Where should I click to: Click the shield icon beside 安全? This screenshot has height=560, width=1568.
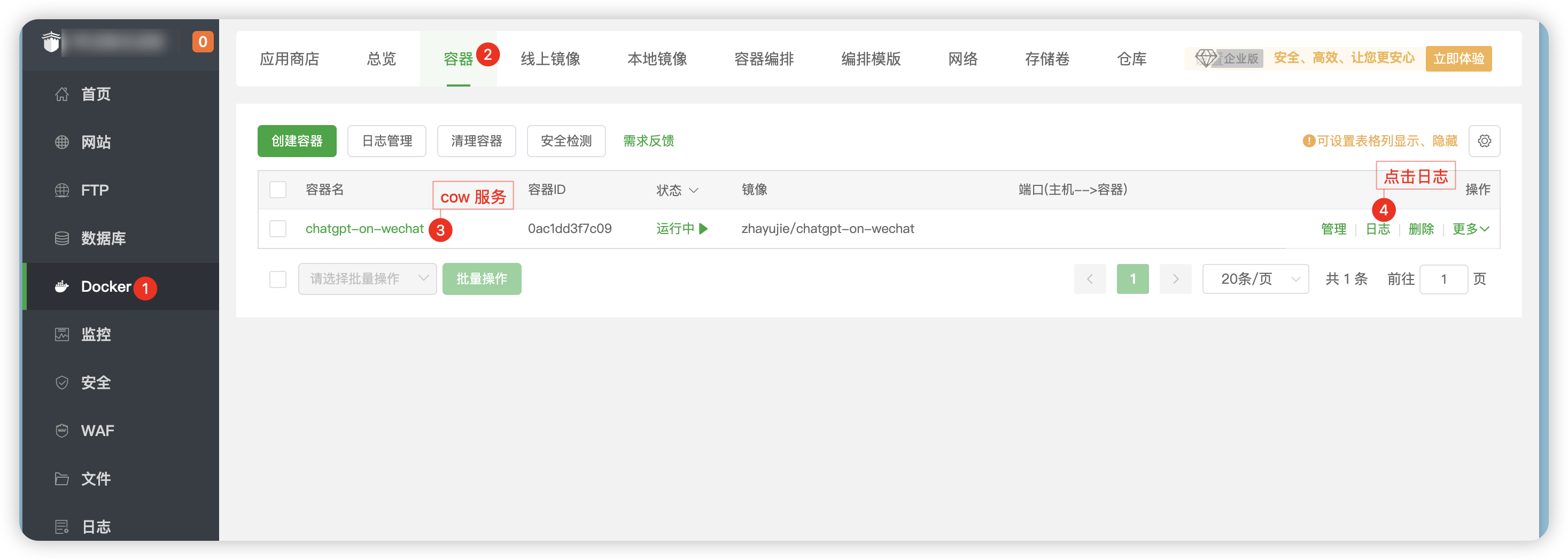(x=61, y=382)
